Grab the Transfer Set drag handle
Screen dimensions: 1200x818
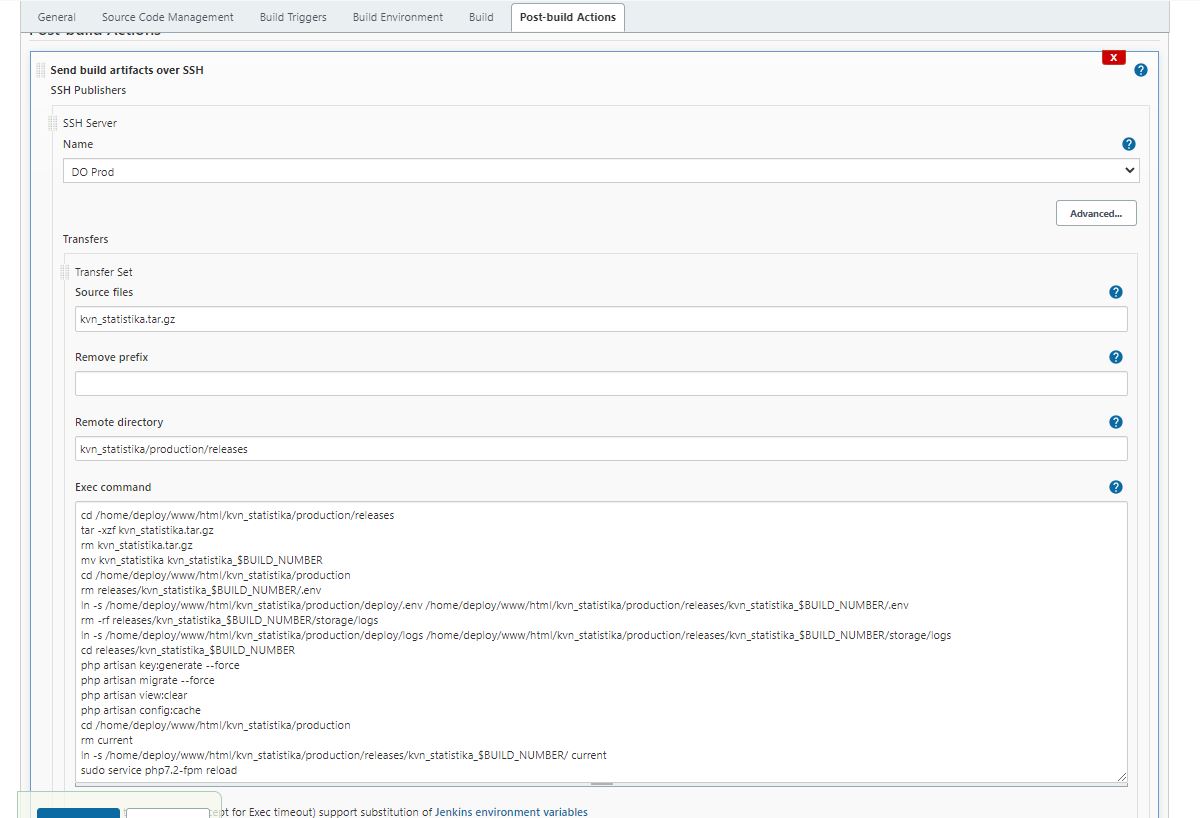(63, 271)
